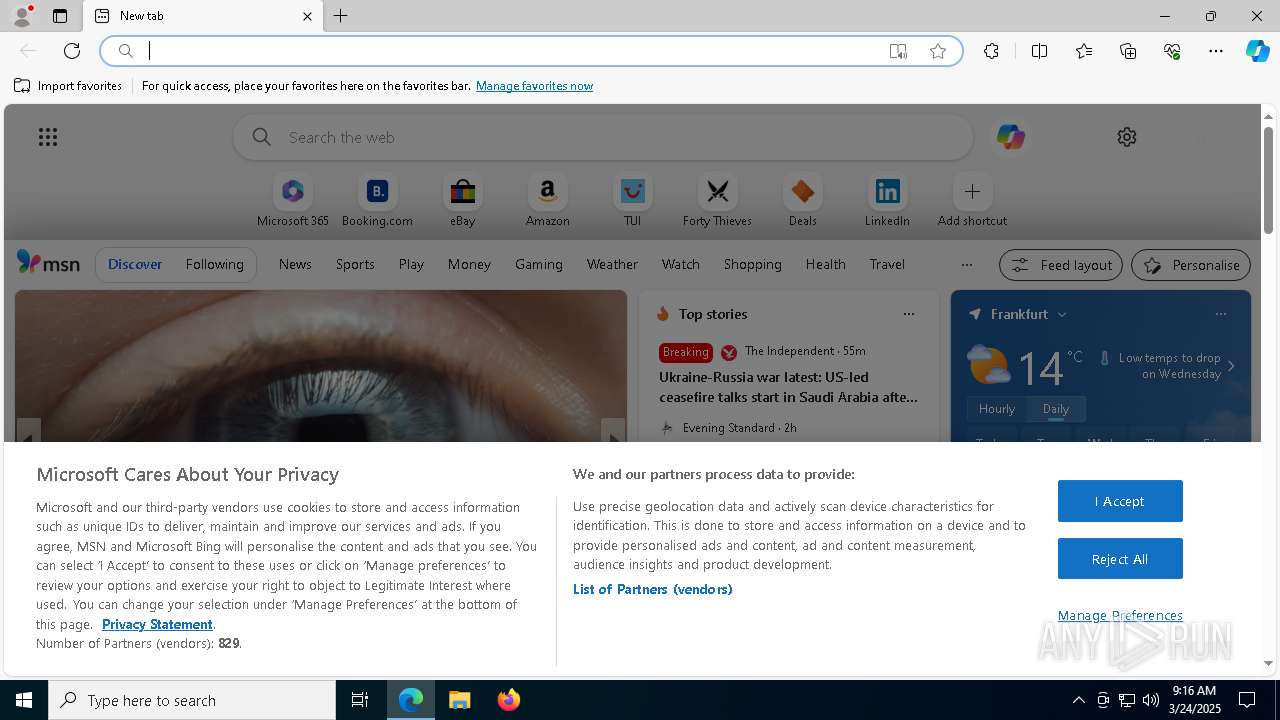Open the Amazon shortcut

click(x=547, y=201)
